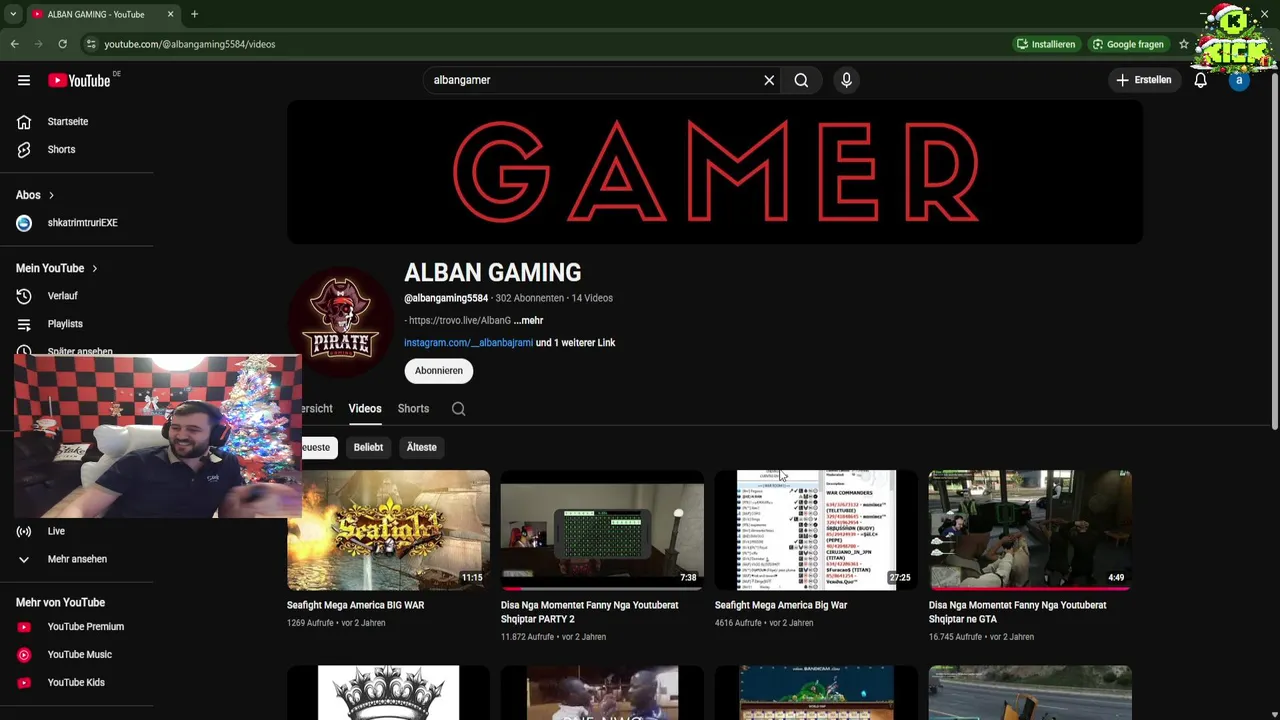Screen dimensions: 1280x720
Task: Filter videos by Beliebt
Action: 368,447
